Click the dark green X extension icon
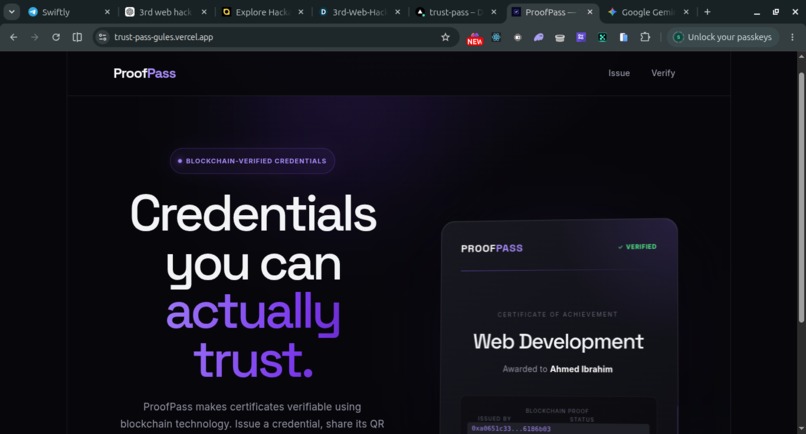 (x=602, y=37)
